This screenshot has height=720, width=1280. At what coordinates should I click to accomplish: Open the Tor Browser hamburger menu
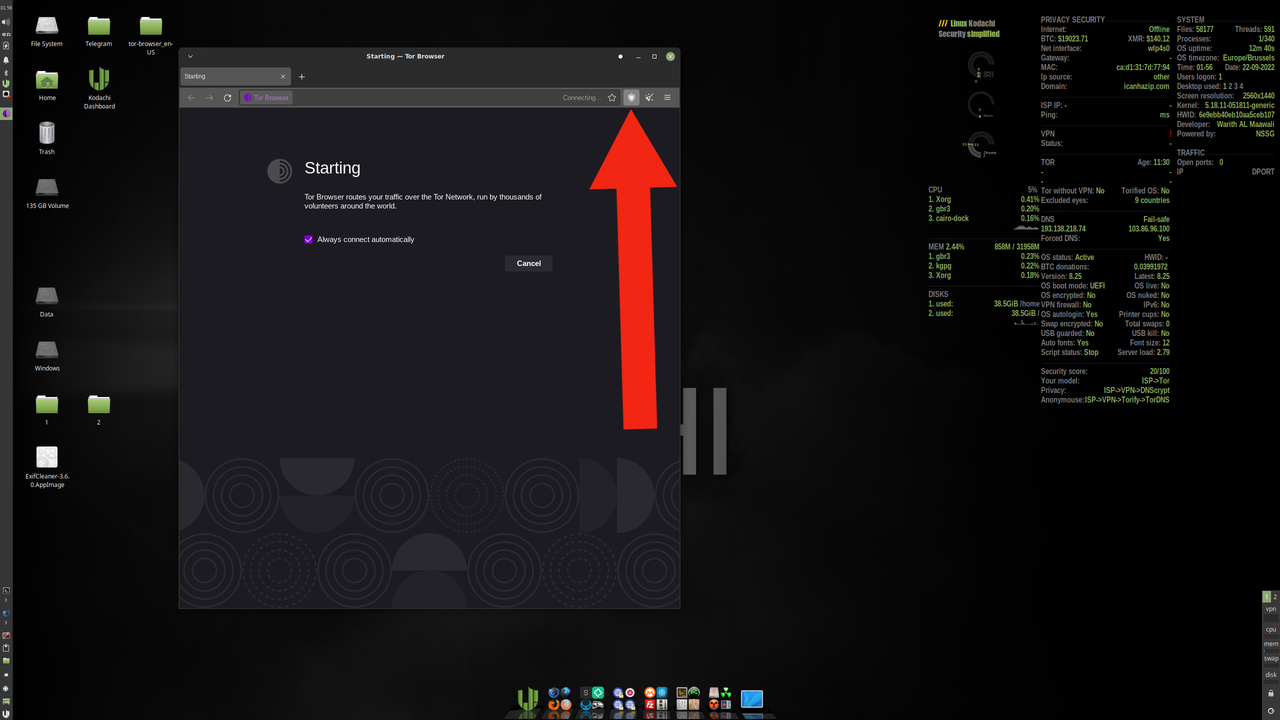[667, 97]
